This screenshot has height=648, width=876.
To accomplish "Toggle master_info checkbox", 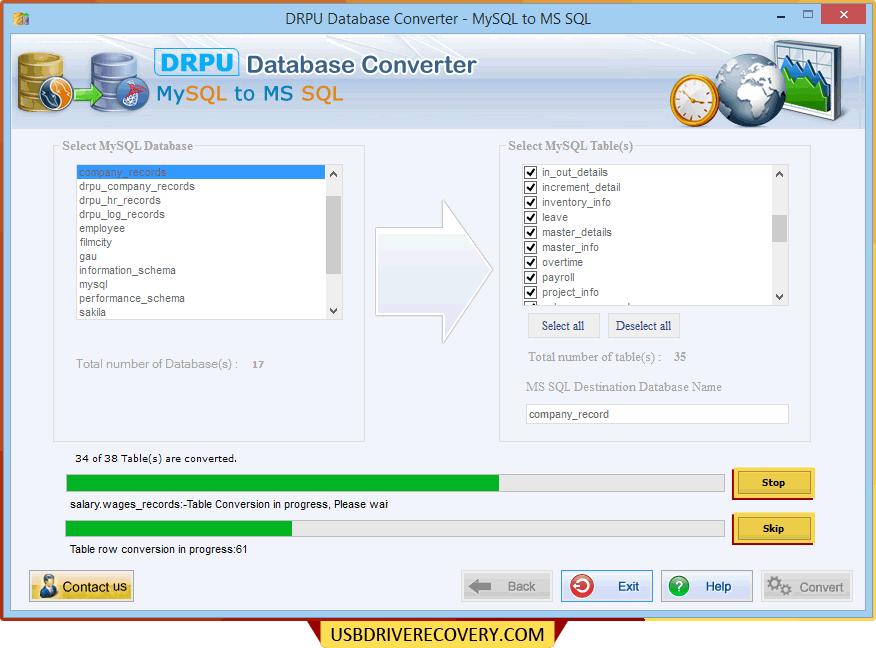I will [x=530, y=247].
